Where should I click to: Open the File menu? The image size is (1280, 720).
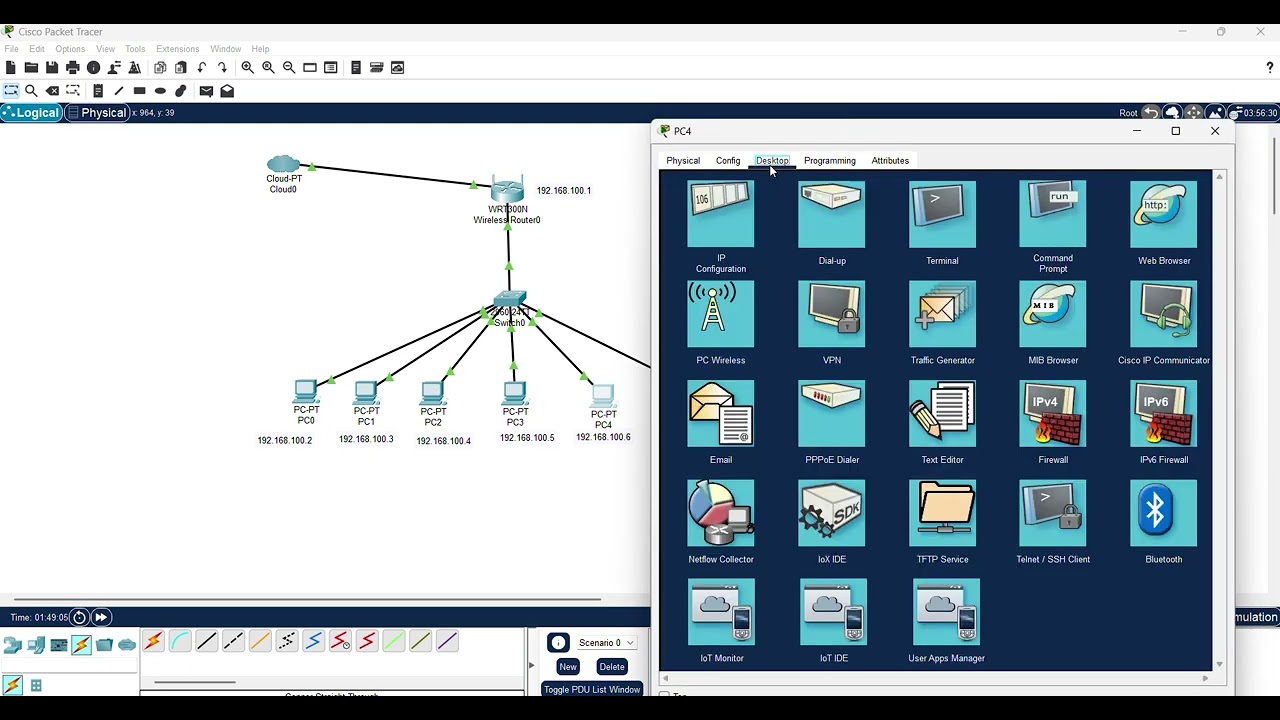click(x=11, y=49)
